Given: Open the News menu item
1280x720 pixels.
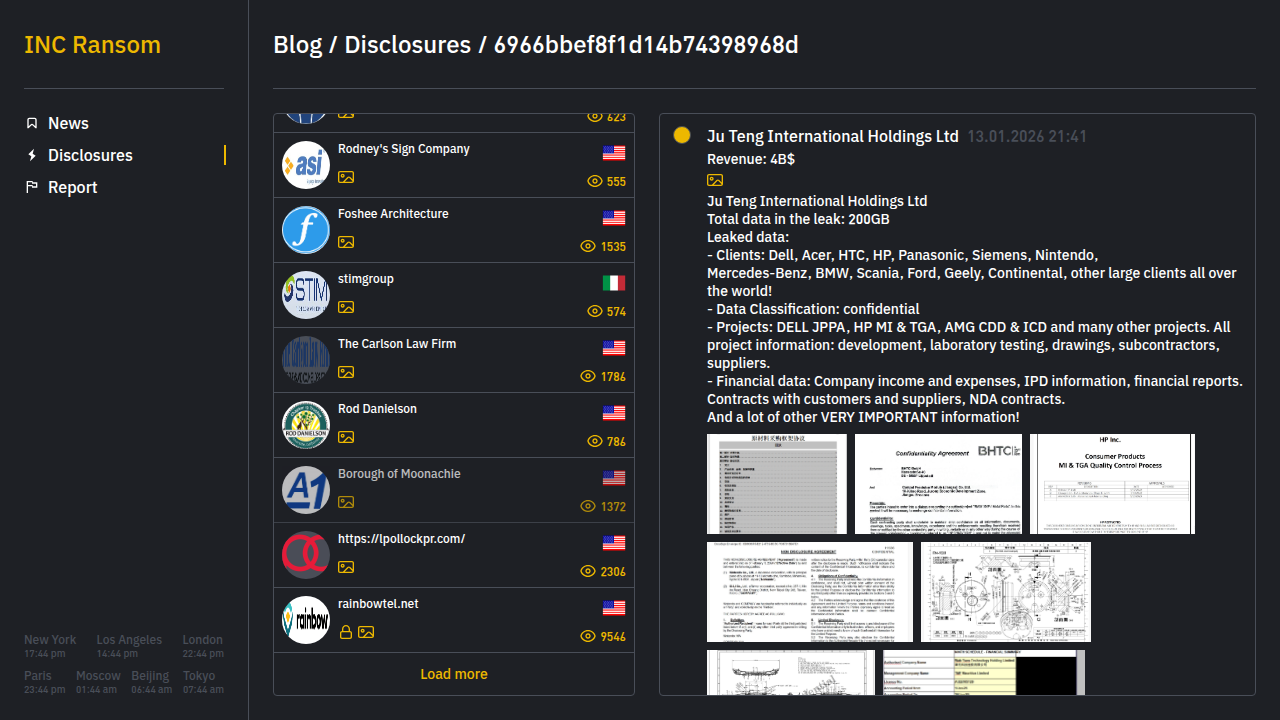Looking at the screenshot, I should (68, 123).
